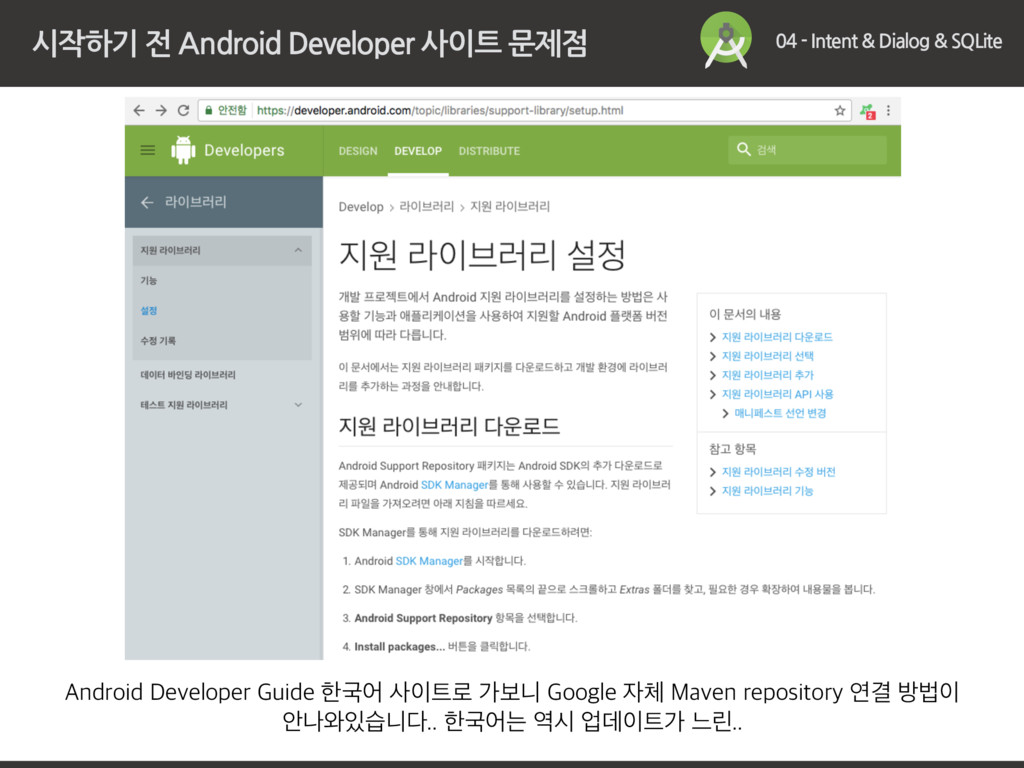Open 지원 라이브러리 다운로드 contents link
The image size is (1024, 768).
pyautogui.click(x=777, y=337)
